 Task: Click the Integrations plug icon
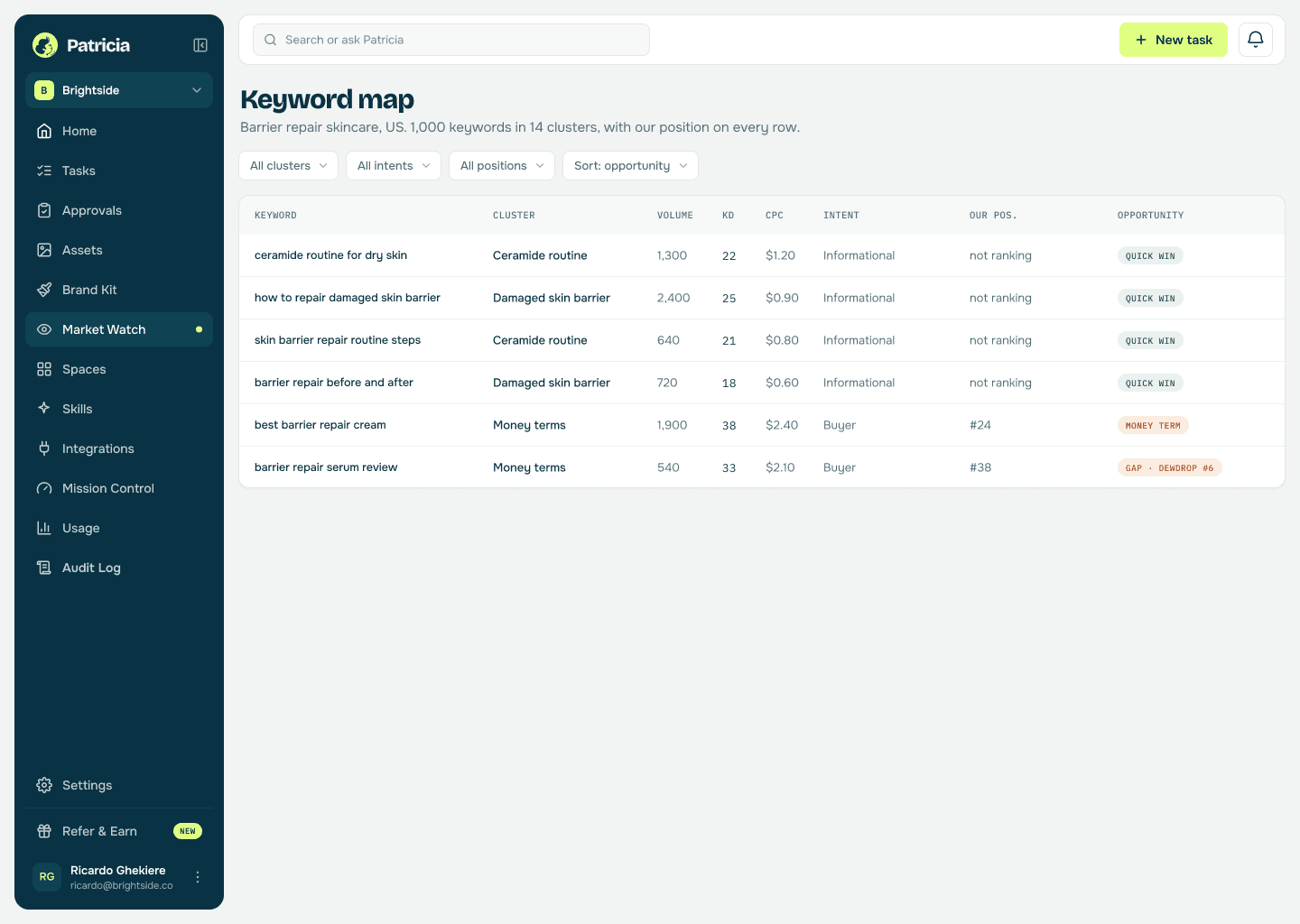(44, 448)
